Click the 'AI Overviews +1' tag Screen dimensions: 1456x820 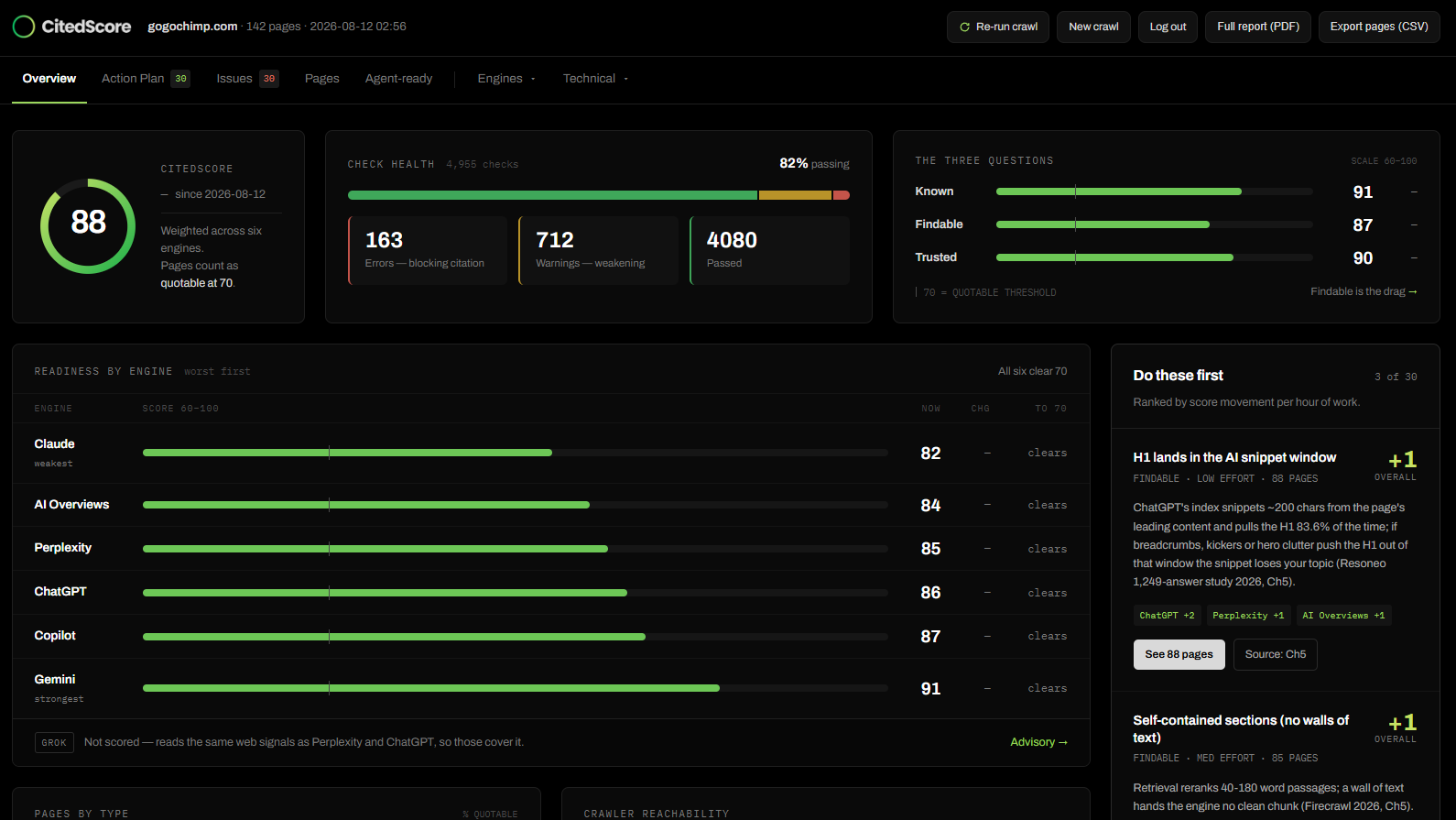point(1343,616)
